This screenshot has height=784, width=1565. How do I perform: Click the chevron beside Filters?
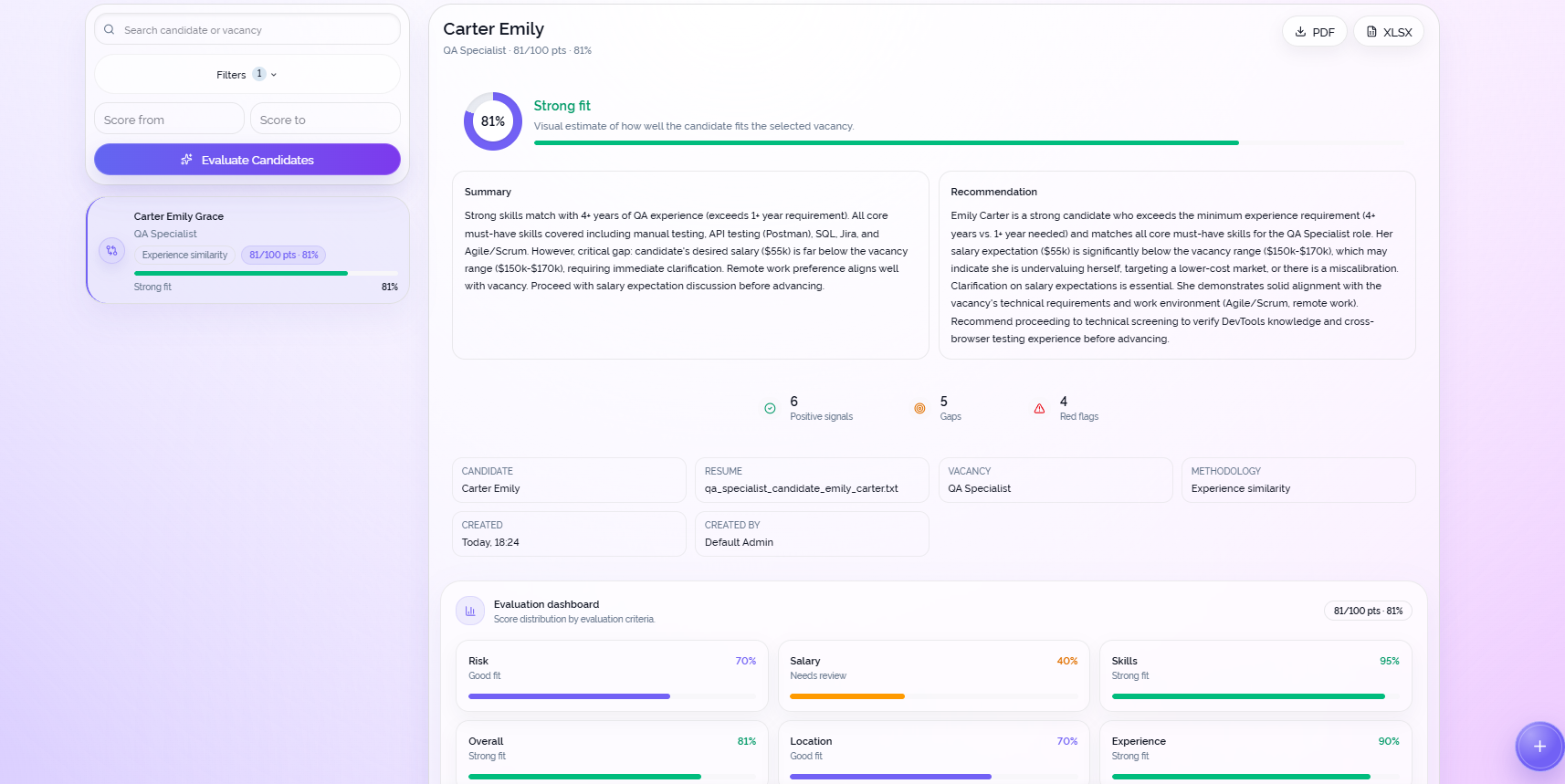pyautogui.click(x=274, y=75)
